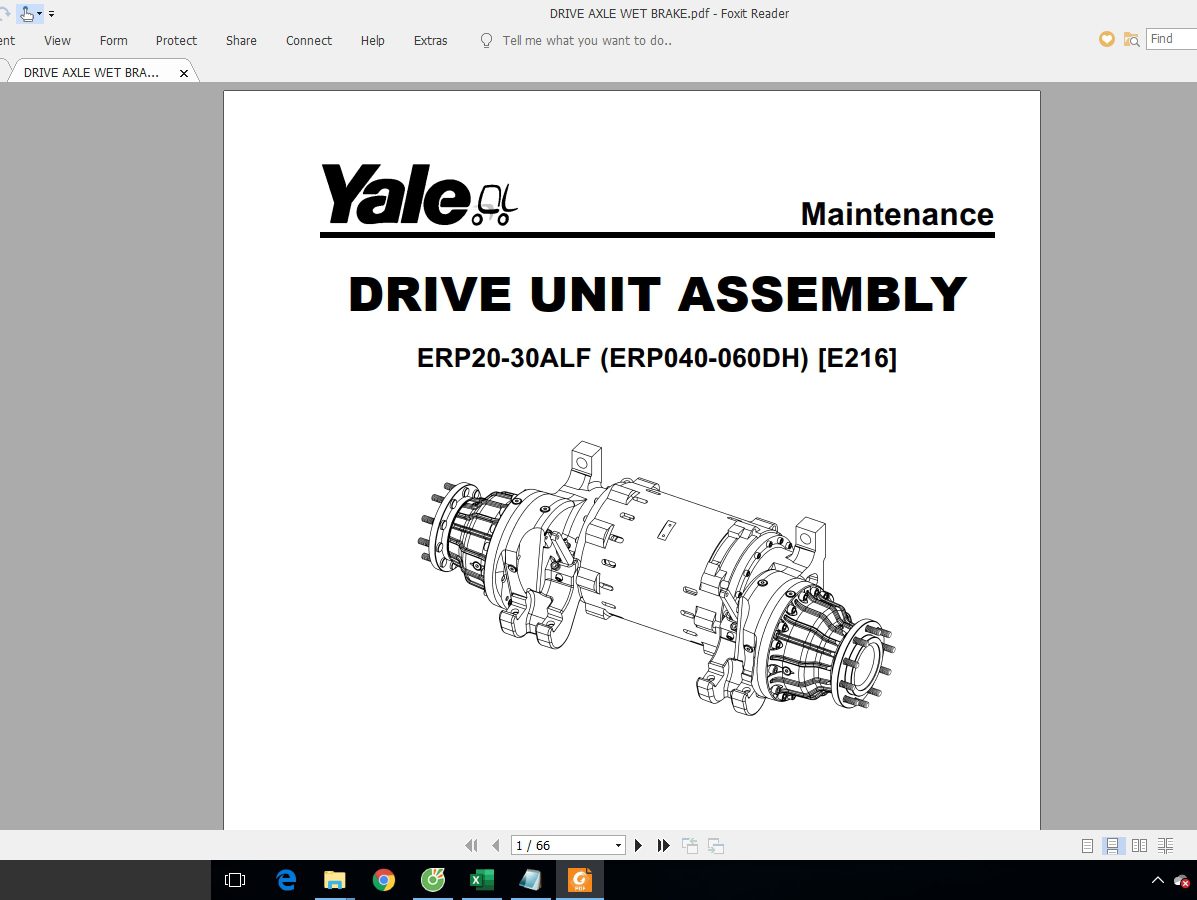The image size is (1197, 900).
Task: Click the next view icon
Action: (x=715, y=845)
